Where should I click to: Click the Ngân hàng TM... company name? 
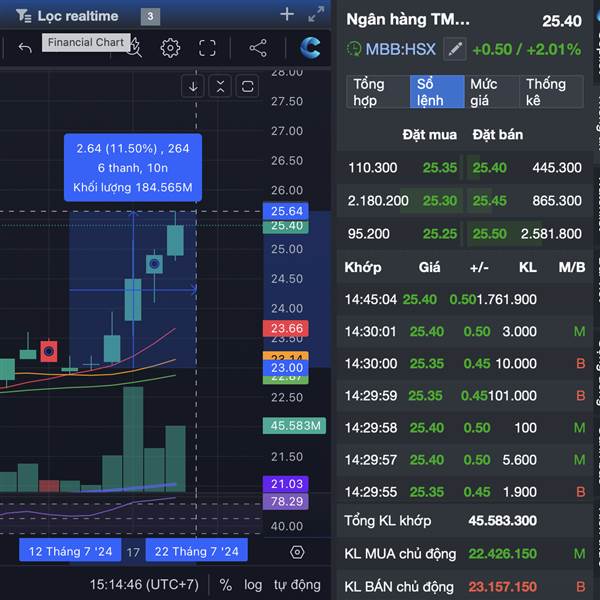tap(408, 20)
